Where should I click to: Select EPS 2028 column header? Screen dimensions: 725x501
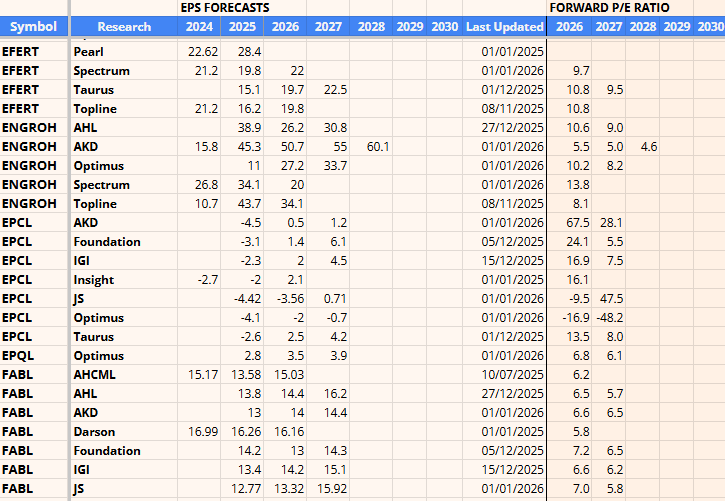pyautogui.click(x=371, y=26)
